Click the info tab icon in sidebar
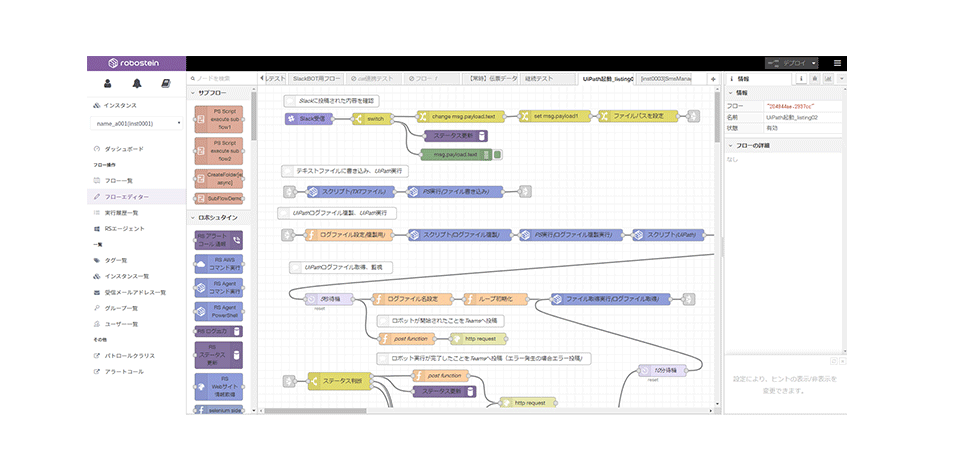This screenshot has height=475, width=960. coord(801,79)
